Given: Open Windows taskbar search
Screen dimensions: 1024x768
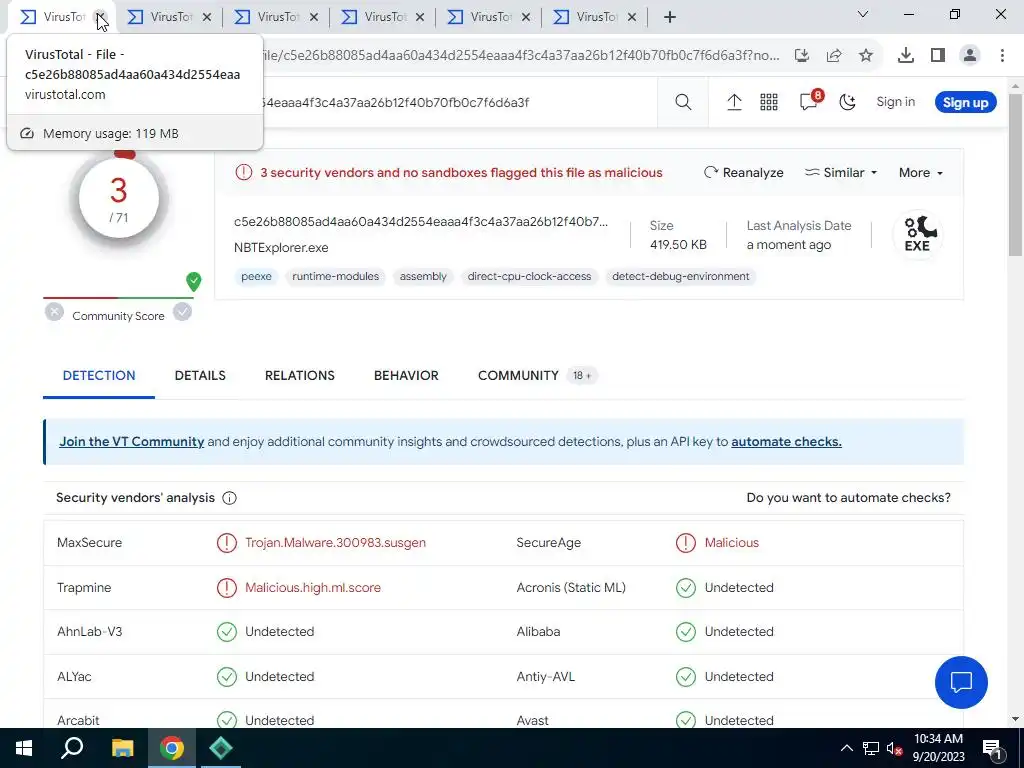Looking at the screenshot, I should (72, 748).
